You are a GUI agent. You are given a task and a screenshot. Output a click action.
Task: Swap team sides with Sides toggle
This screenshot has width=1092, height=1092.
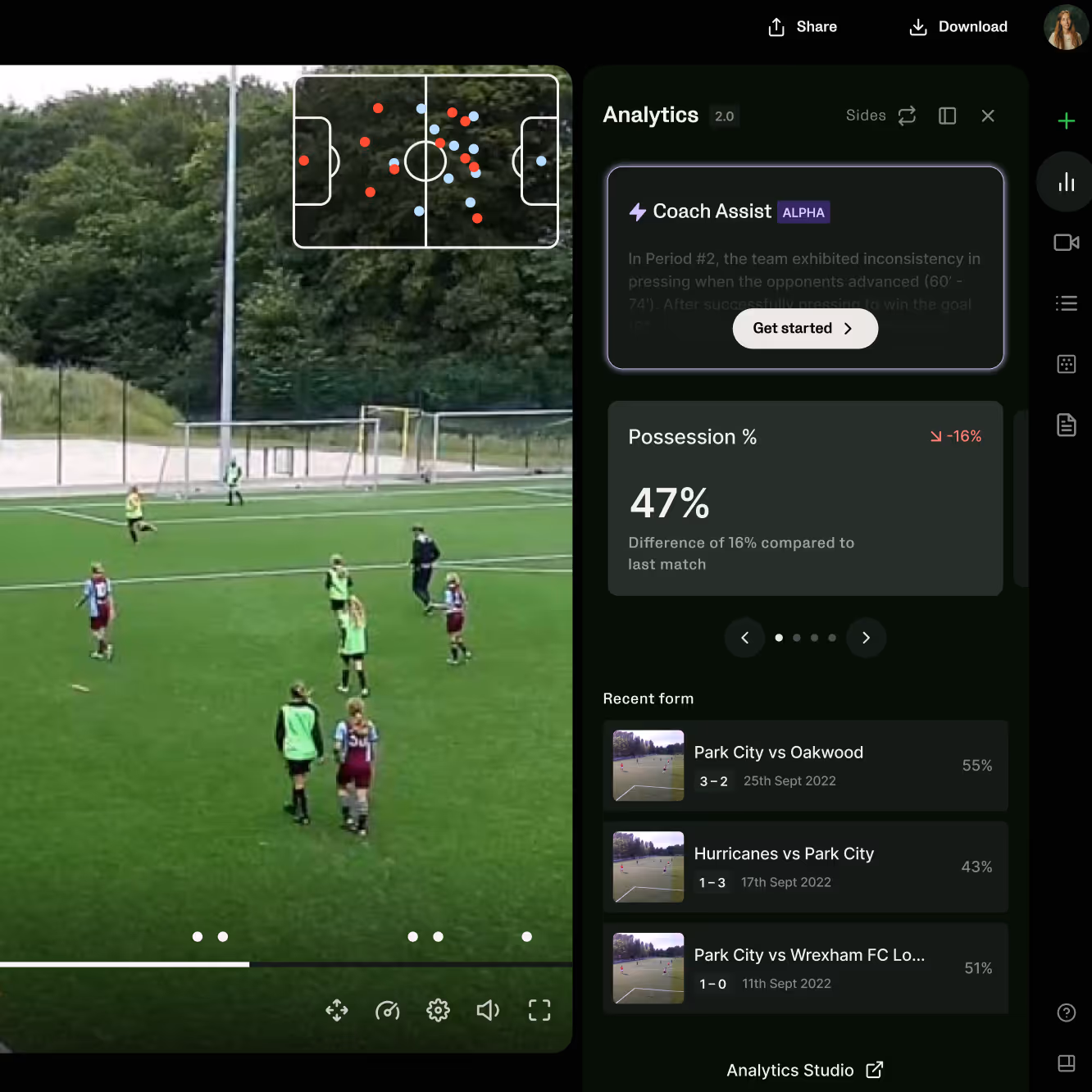point(880,116)
